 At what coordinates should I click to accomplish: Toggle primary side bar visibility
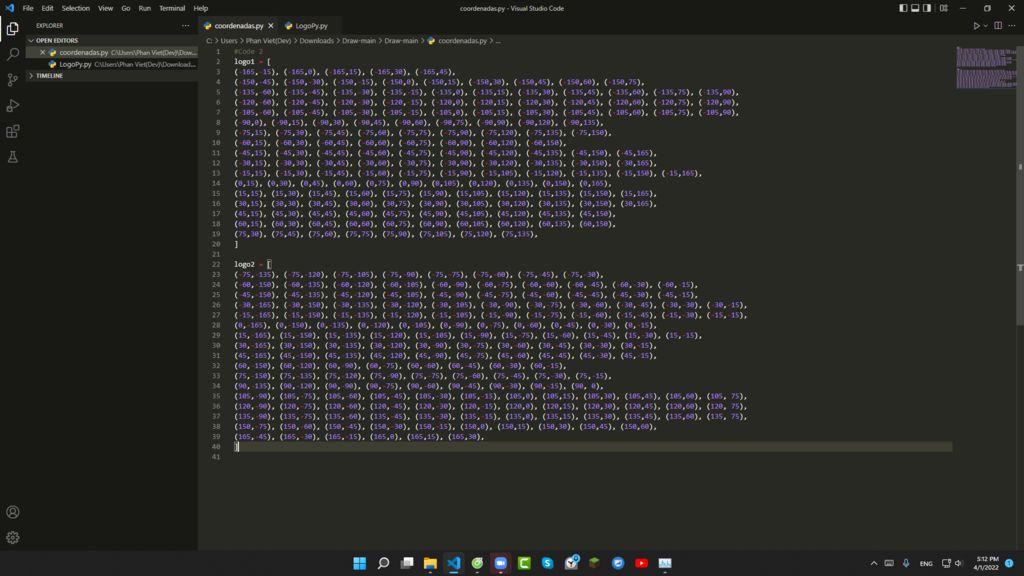pyautogui.click(x=903, y=8)
